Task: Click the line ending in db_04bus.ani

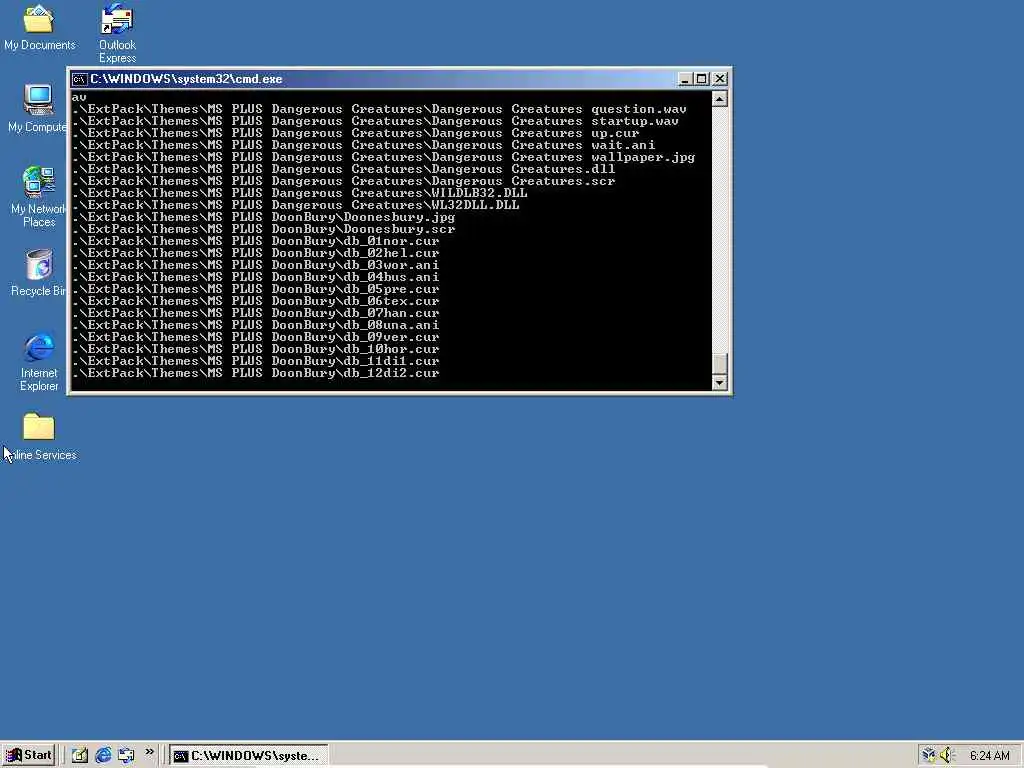Action: 255,278
